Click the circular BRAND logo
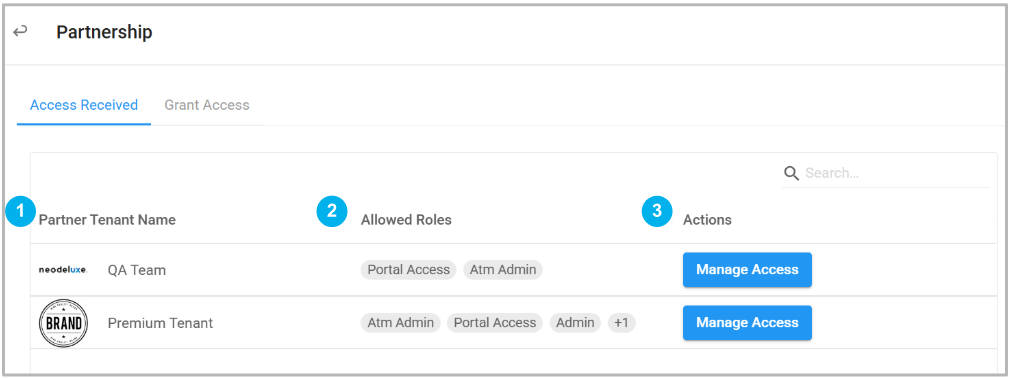Image resolution: width=1010 pixels, height=378 pixels. coord(63,323)
